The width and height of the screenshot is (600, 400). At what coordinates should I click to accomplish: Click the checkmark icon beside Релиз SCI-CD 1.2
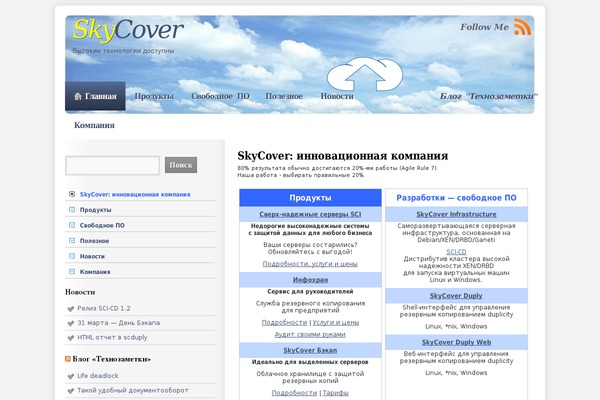coord(71,309)
